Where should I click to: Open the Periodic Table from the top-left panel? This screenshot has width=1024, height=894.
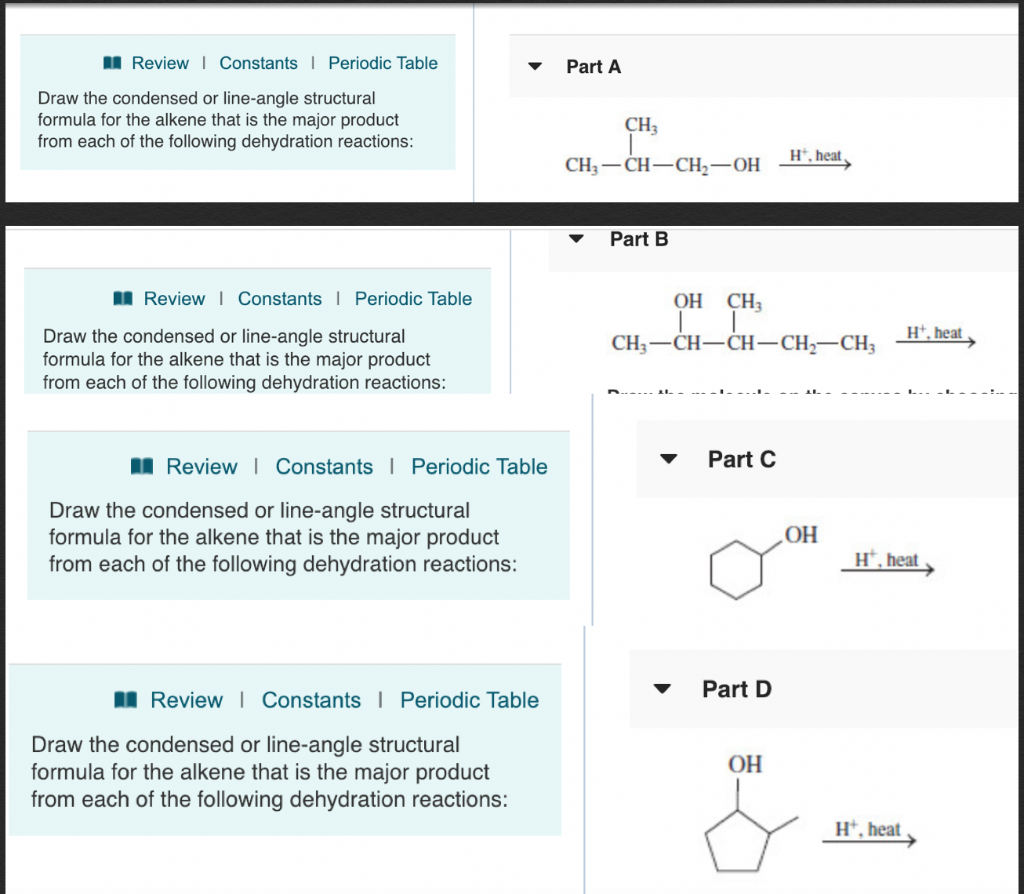(x=383, y=63)
